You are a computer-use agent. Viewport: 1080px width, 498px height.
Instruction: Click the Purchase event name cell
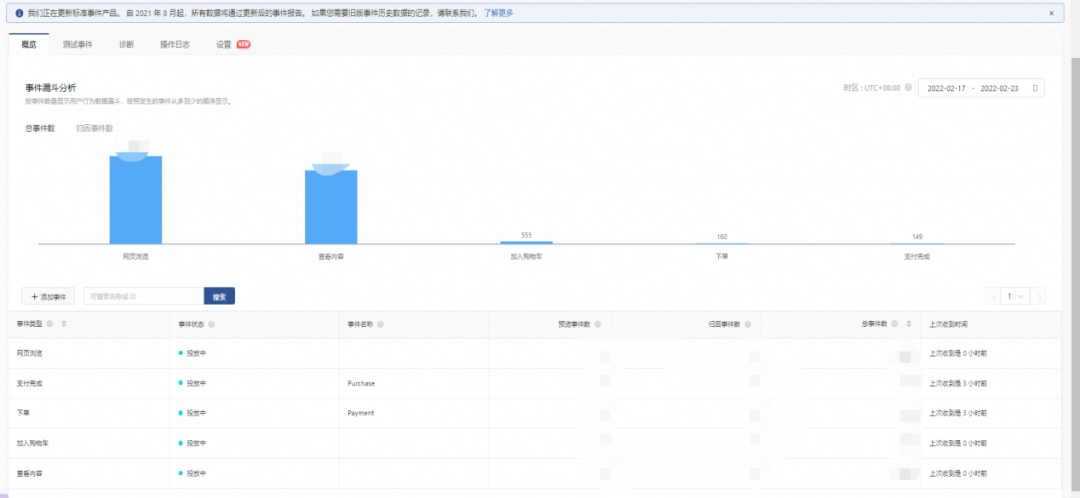(x=362, y=384)
